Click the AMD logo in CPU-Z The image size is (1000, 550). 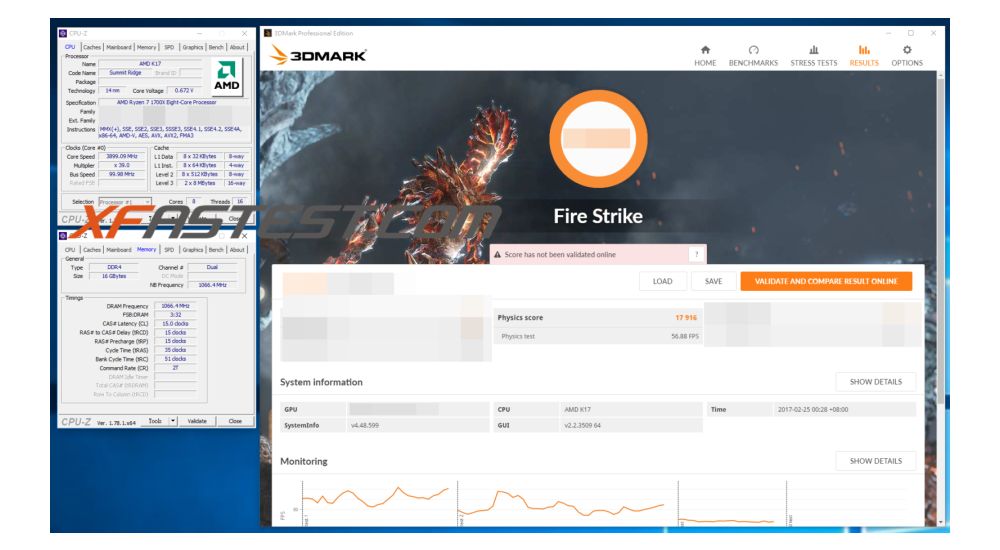[227, 77]
